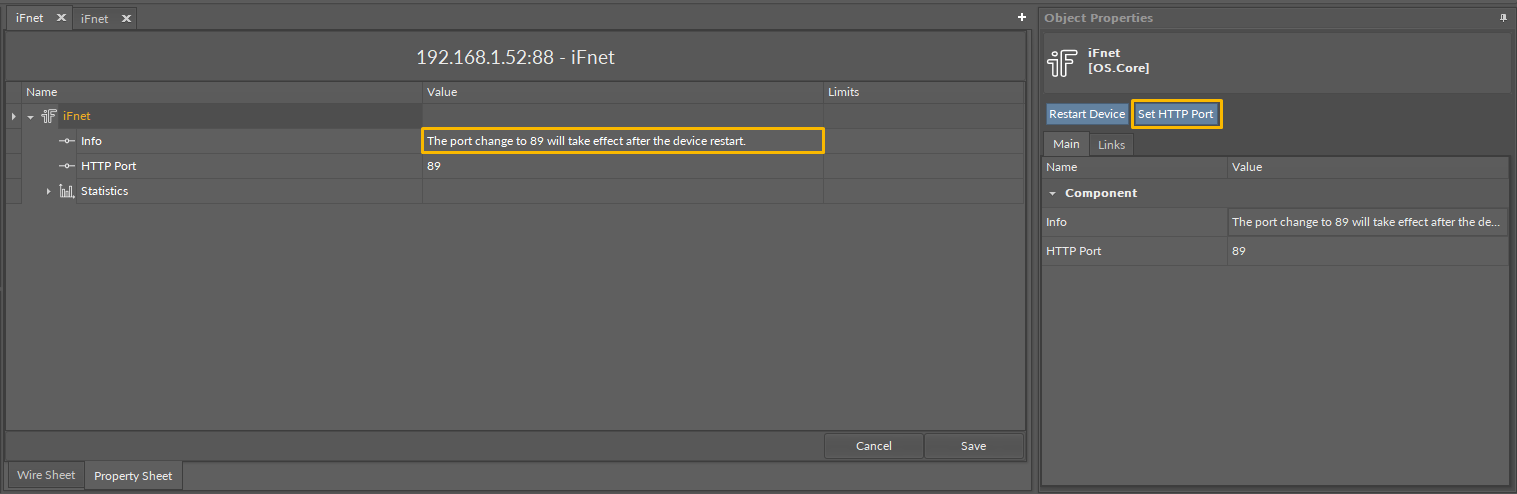This screenshot has width=1517, height=494.
Task: Click the plus icon to add a tab
Action: (1021, 18)
